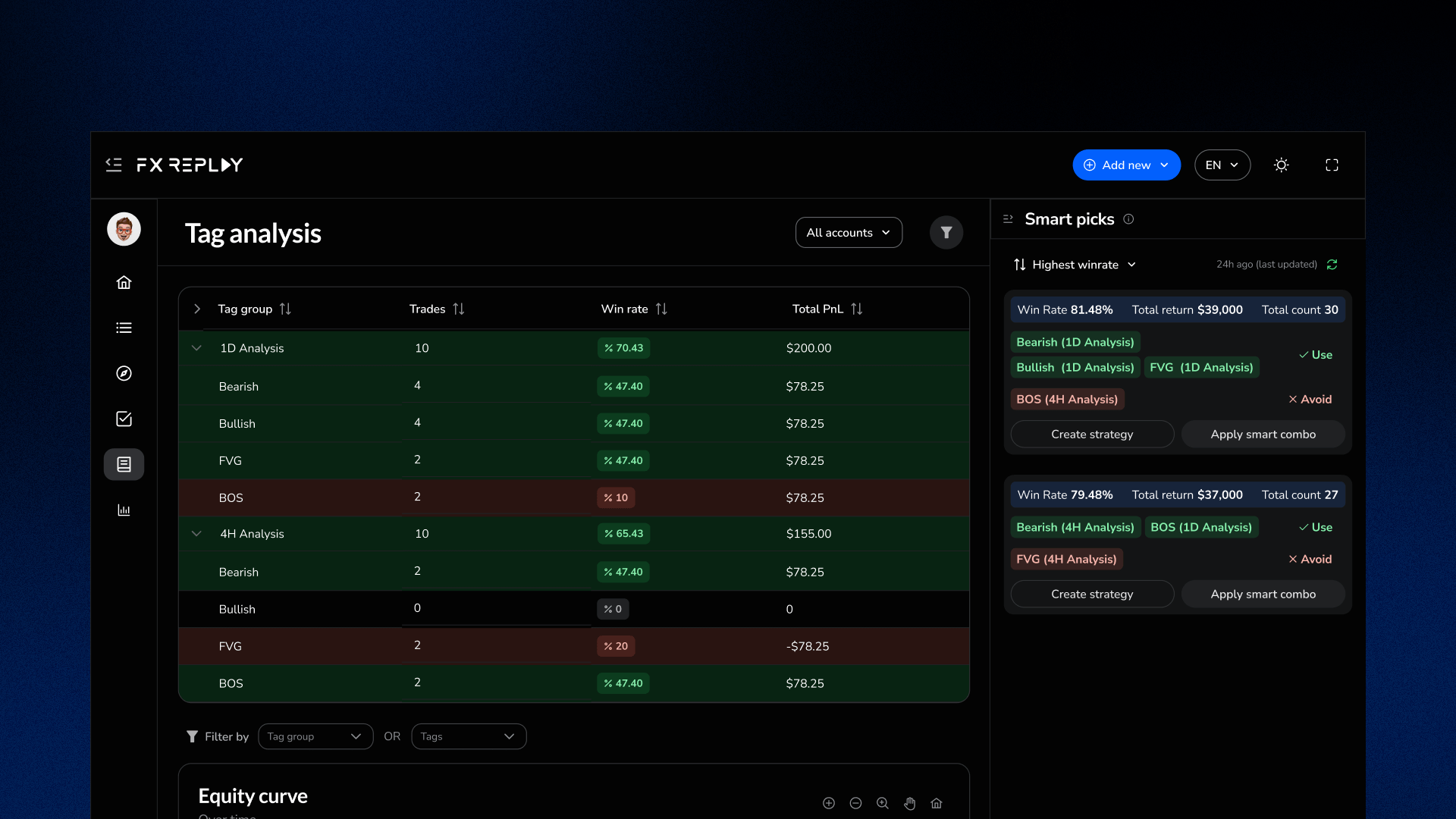This screenshot has width=1456, height=819.
Task: Refresh Smart picks with the sync icon
Action: tap(1332, 265)
